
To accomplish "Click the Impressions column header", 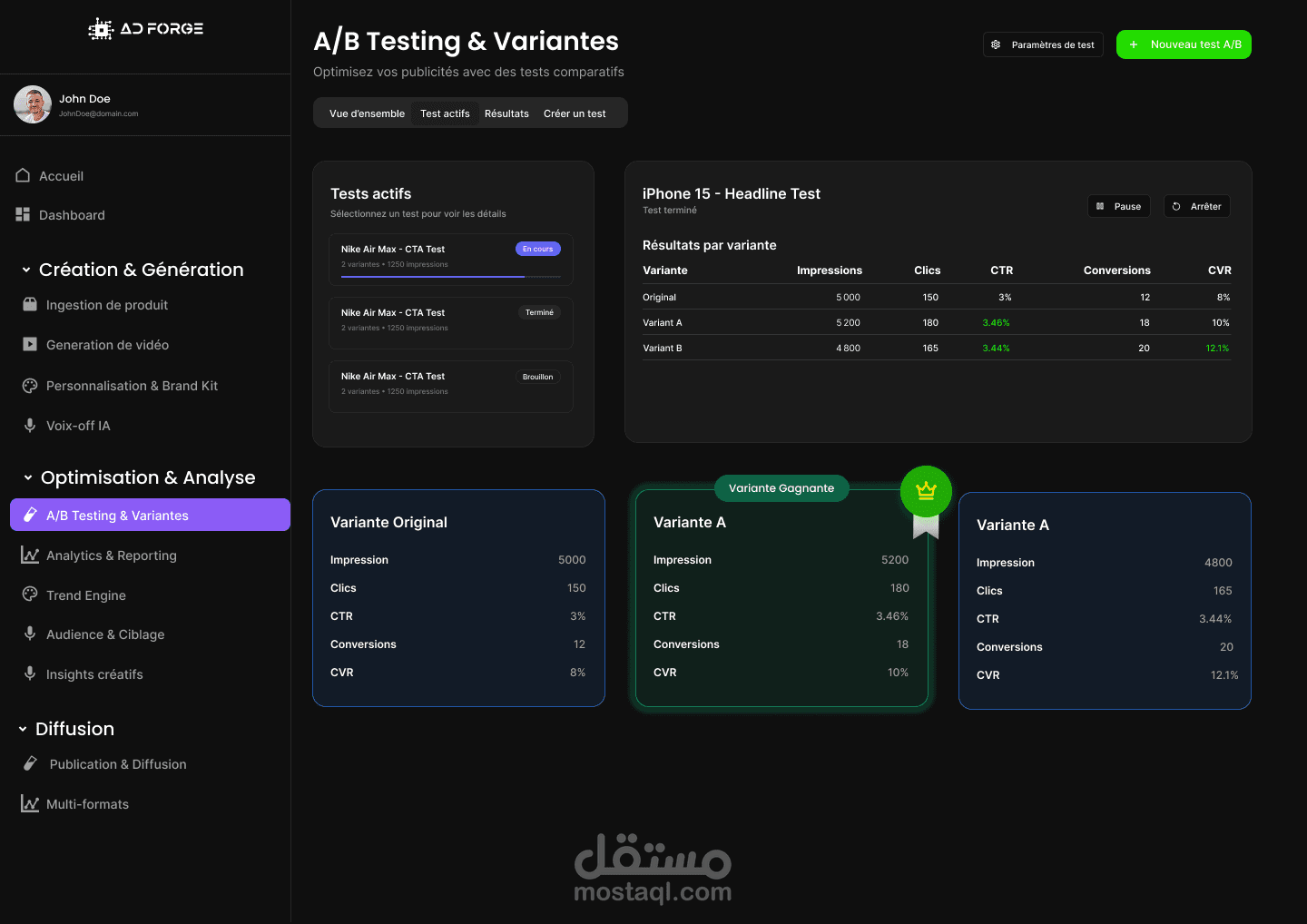I will click(x=830, y=270).
